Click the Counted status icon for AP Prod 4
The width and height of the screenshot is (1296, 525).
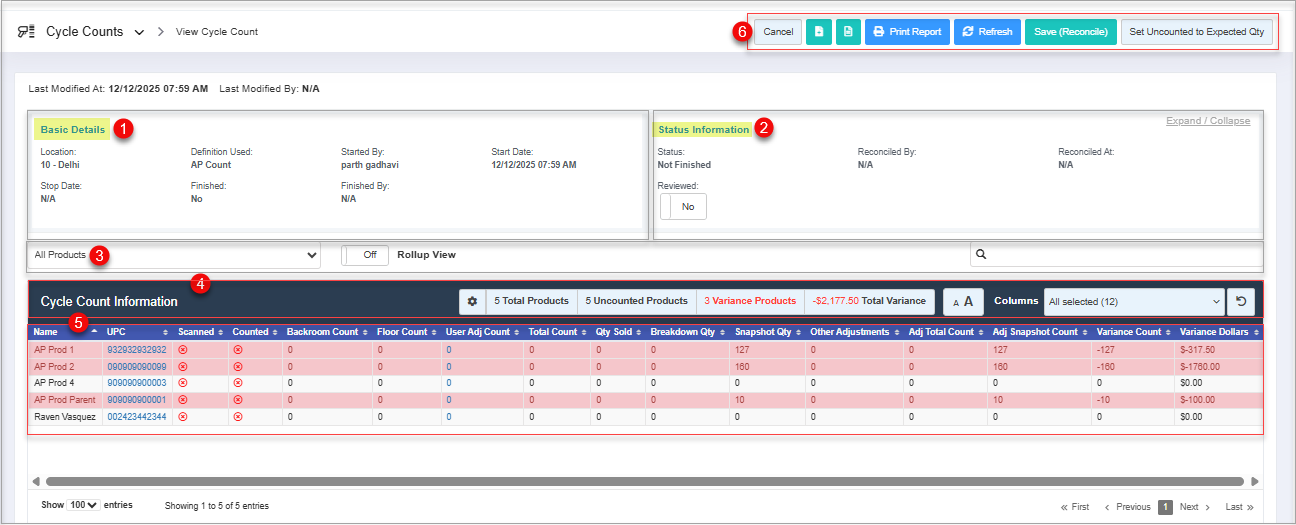tap(237, 383)
